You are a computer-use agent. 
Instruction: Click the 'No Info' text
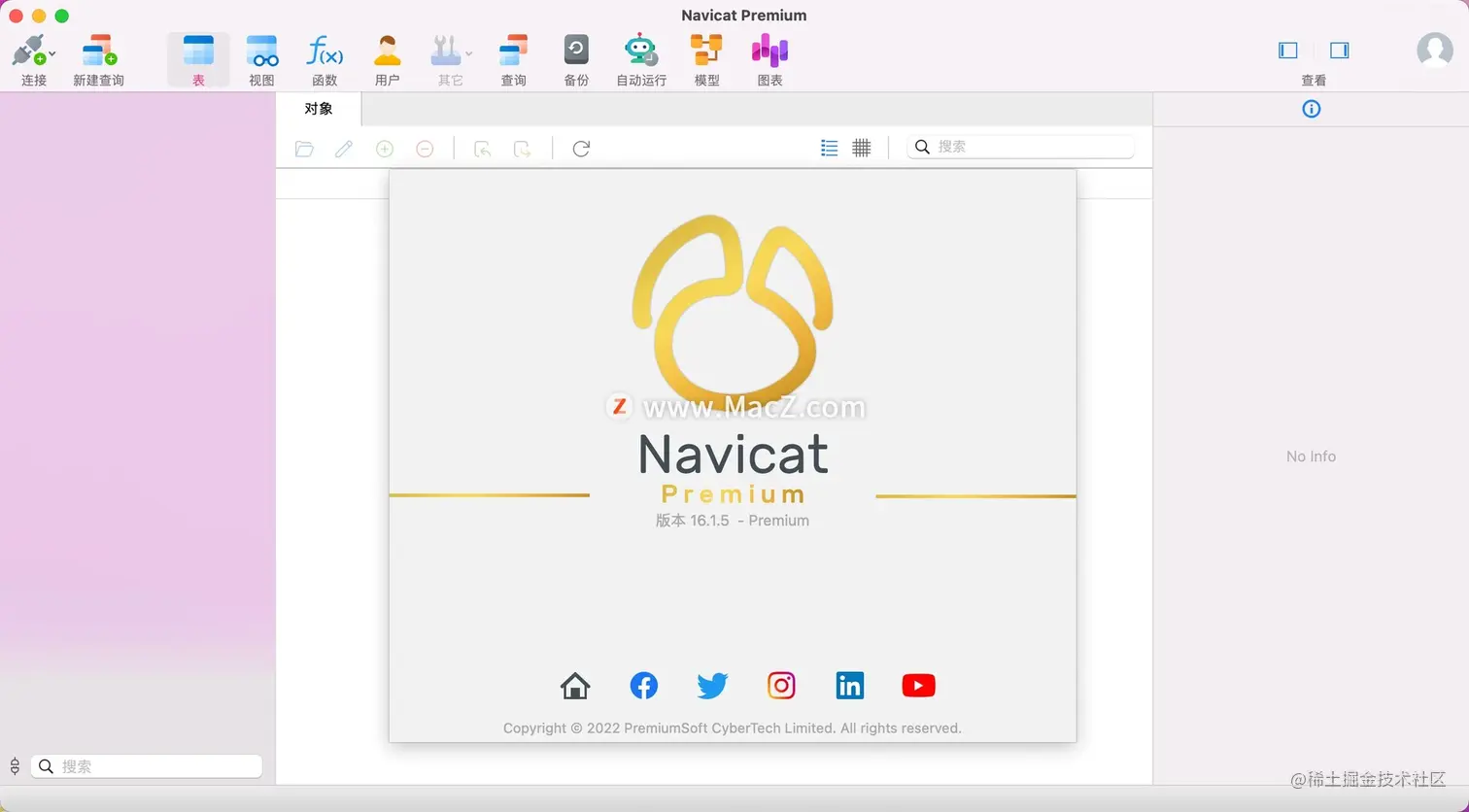pos(1311,457)
